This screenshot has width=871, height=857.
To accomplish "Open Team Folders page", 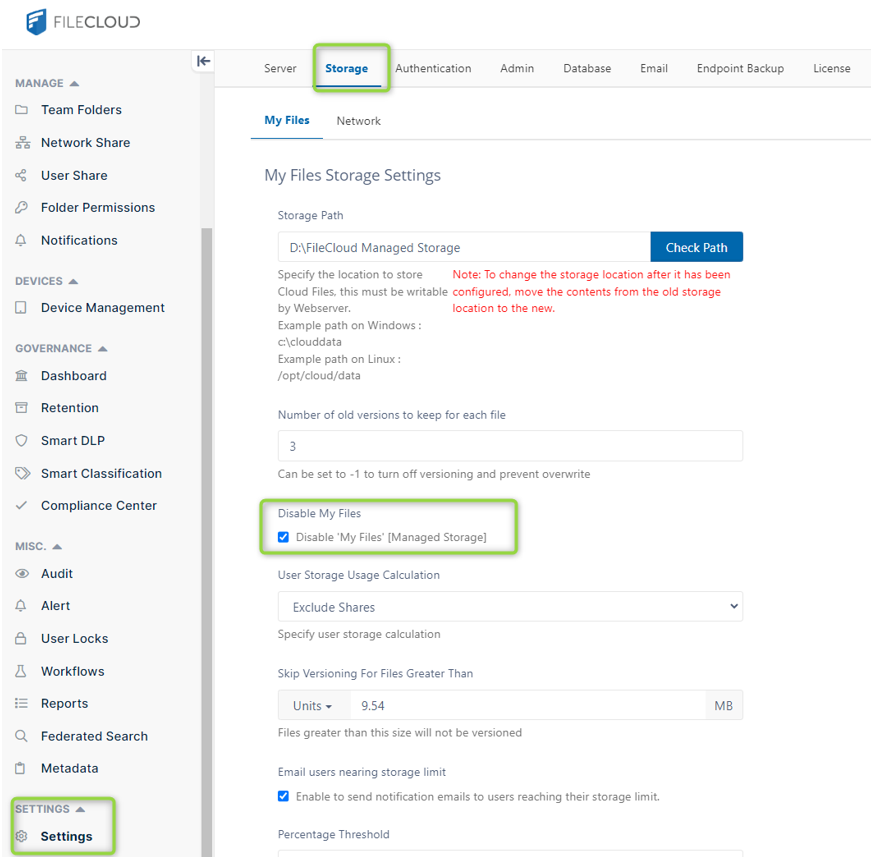I will (x=81, y=110).
